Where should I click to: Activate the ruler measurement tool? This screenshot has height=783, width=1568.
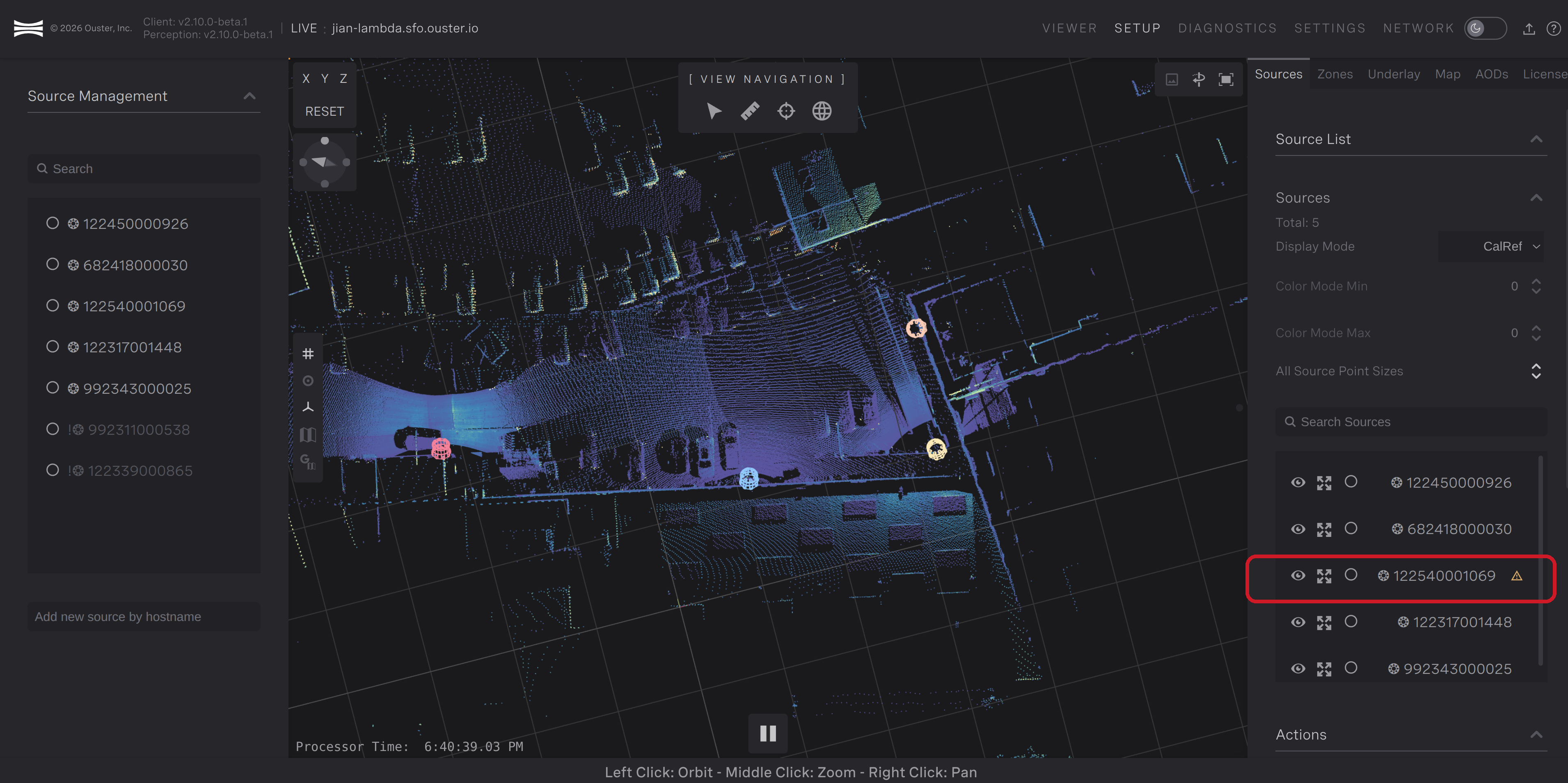point(750,111)
